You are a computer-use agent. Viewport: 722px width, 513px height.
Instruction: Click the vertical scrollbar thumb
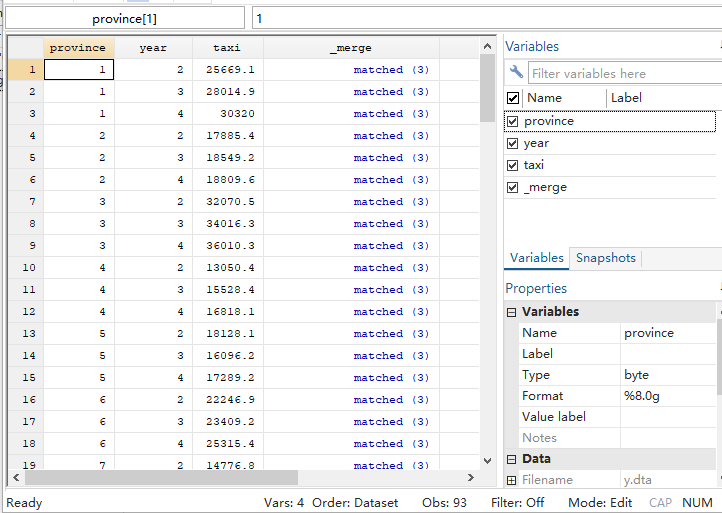487,87
